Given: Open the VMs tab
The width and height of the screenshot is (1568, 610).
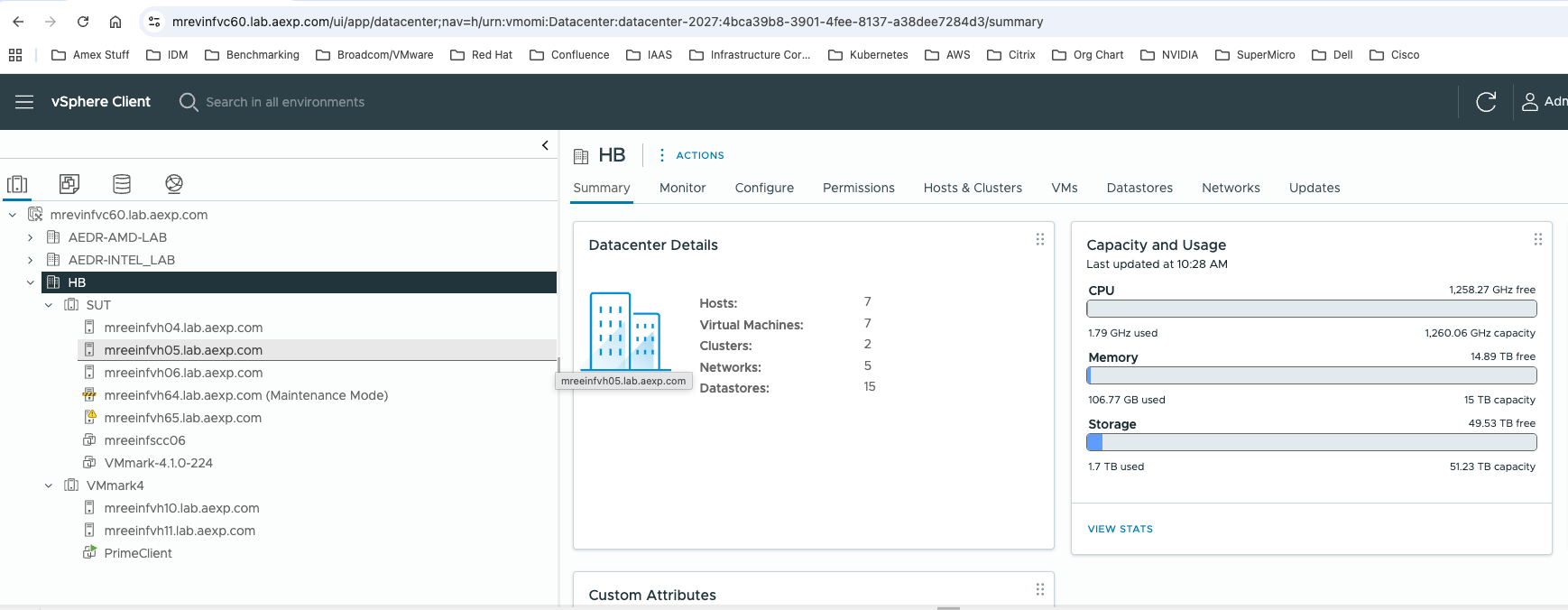Looking at the screenshot, I should click(1065, 188).
